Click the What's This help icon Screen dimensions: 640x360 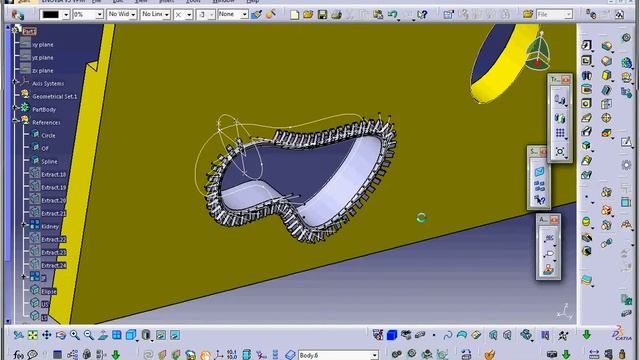click(x=422, y=15)
